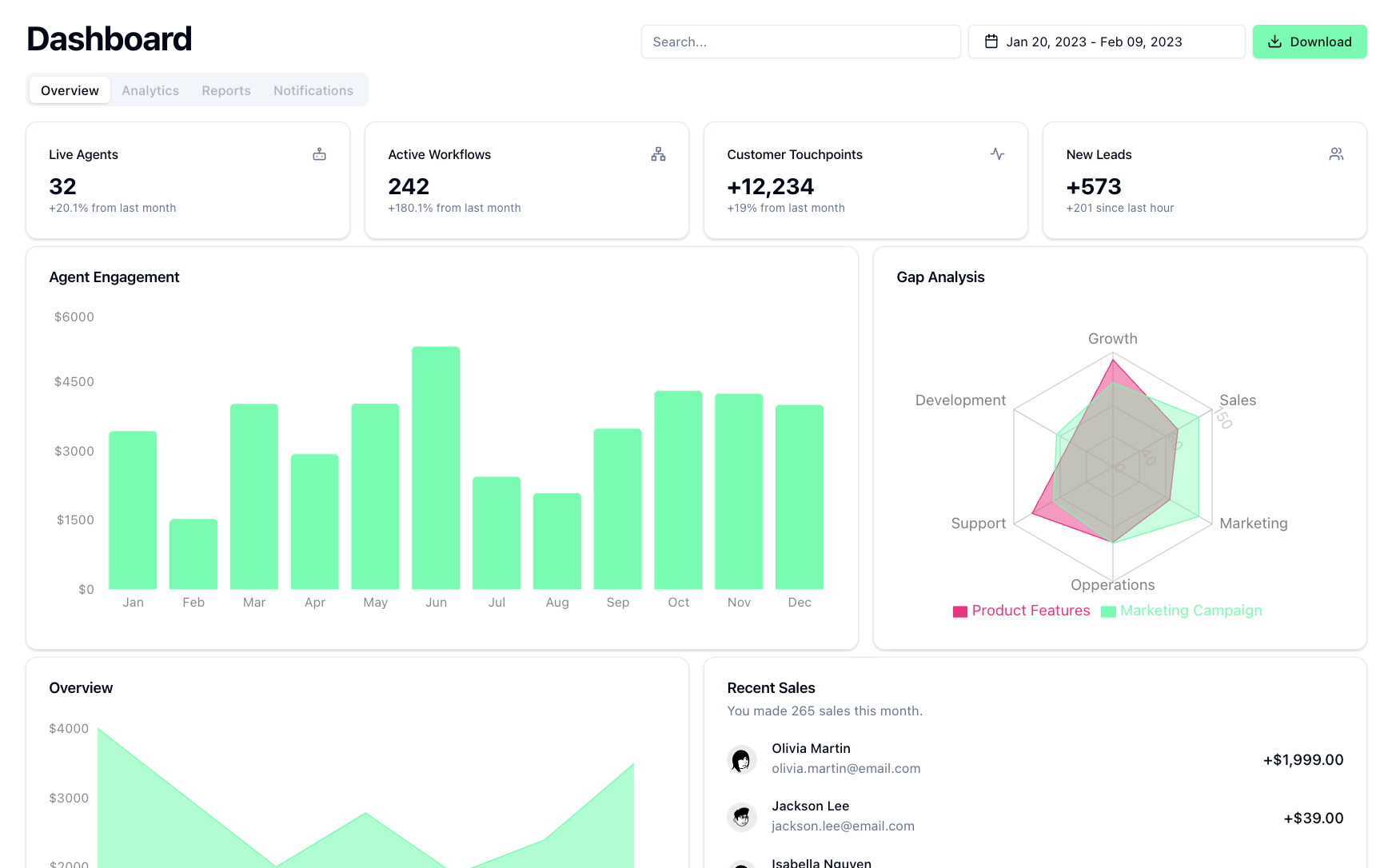Click Jackson Lee's avatar
Viewport: 1396px width, 868px height.
click(x=742, y=817)
